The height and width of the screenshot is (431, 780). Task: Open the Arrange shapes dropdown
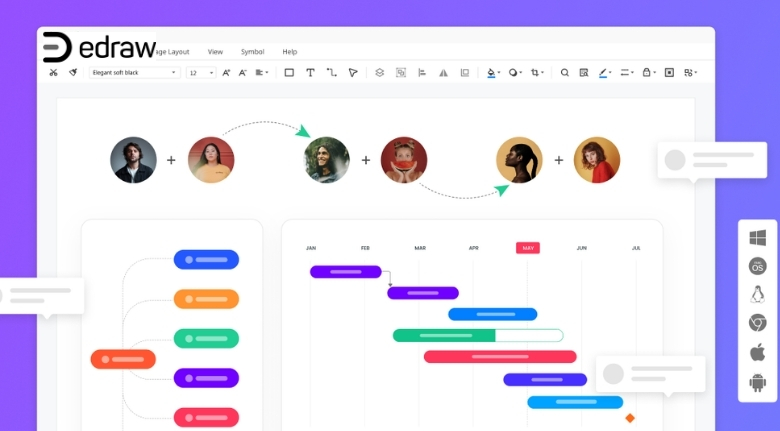pos(690,73)
